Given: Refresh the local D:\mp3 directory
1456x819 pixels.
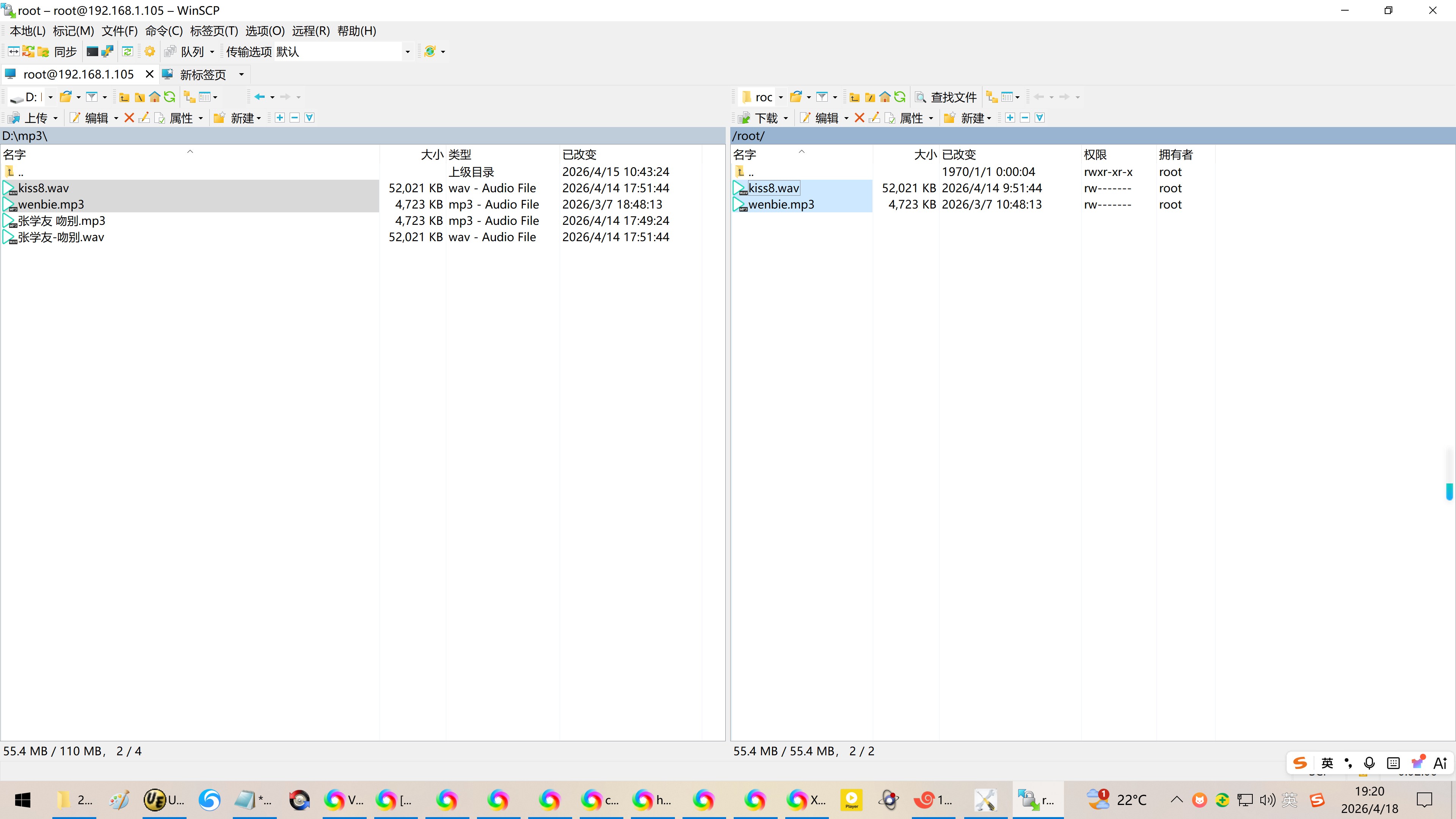Looking at the screenshot, I should pos(169,97).
